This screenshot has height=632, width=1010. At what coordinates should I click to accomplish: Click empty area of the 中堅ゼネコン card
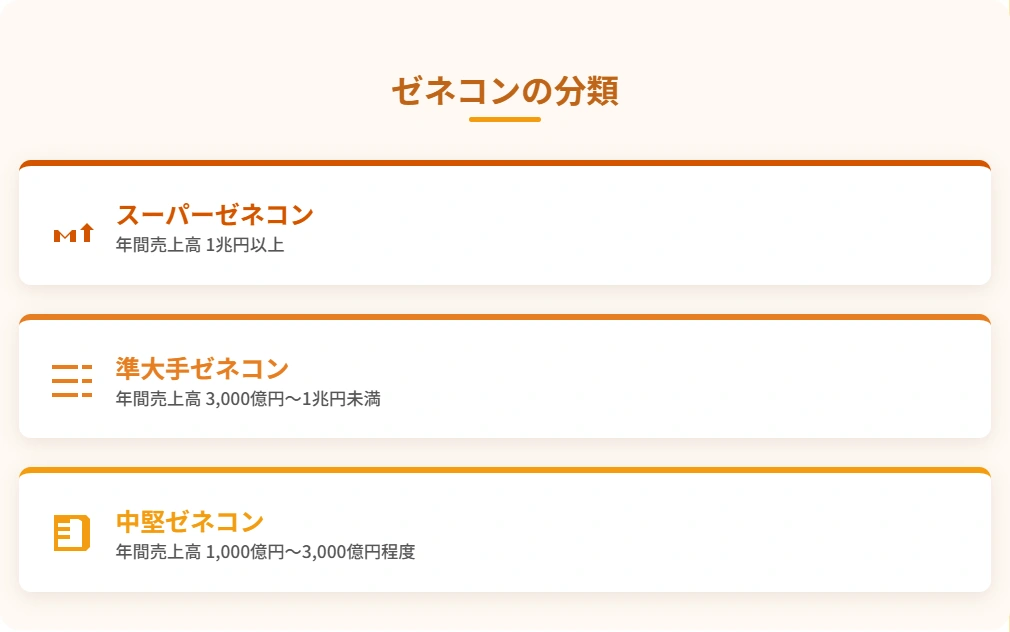[x=644, y=533]
